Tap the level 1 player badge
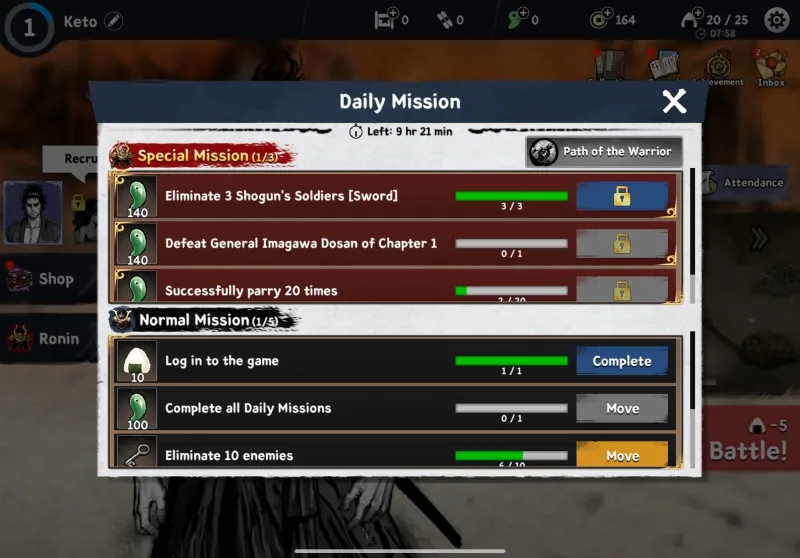The width and height of the screenshot is (800, 558). point(29,27)
